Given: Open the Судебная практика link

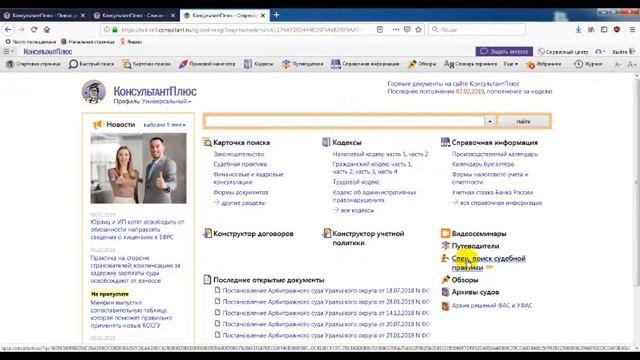Looking at the screenshot, I should tap(240, 164).
